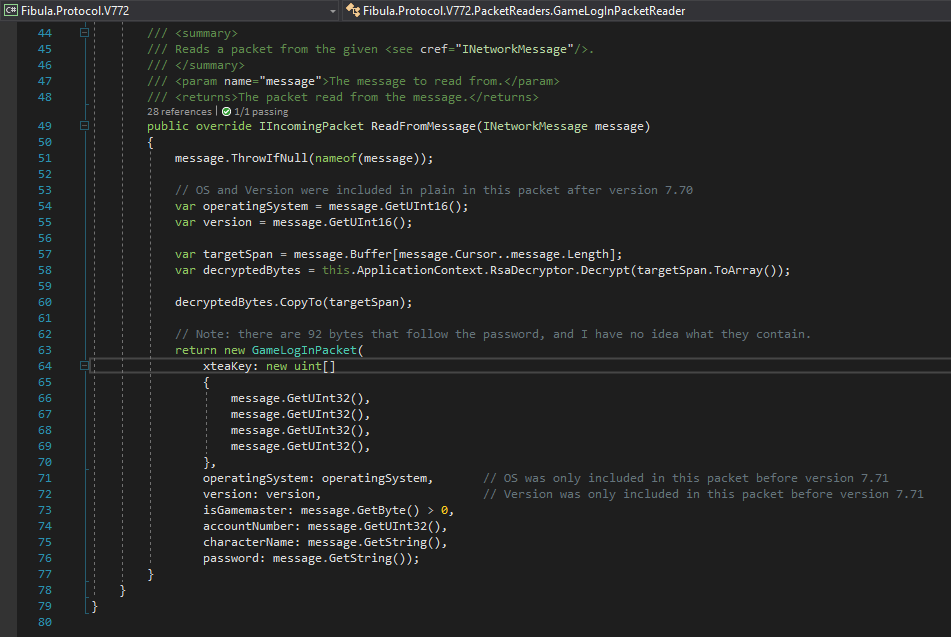Click the CopyTo call on line 60
Image resolution: width=951 pixels, height=637 pixels.
point(301,302)
